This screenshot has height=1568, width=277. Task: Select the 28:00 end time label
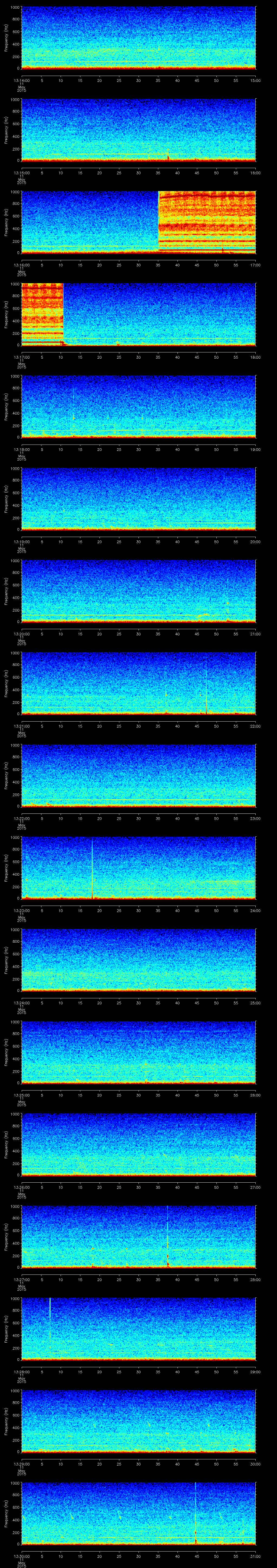pyautogui.click(x=256, y=1279)
